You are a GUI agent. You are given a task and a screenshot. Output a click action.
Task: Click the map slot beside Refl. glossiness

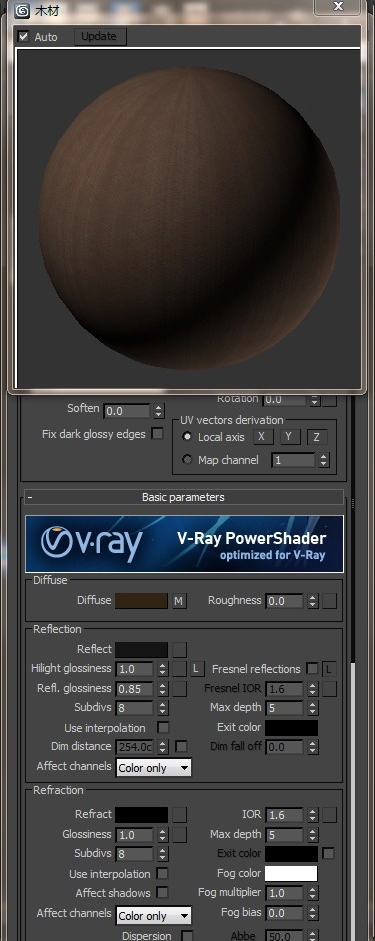[179, 688]
